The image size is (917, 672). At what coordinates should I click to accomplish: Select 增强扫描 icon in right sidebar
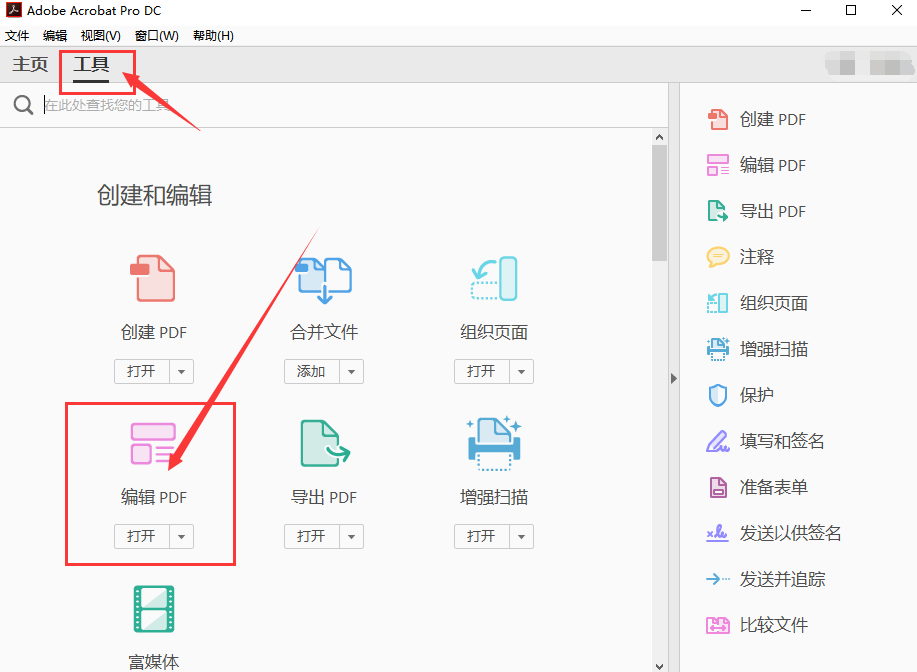coord(718,349)
